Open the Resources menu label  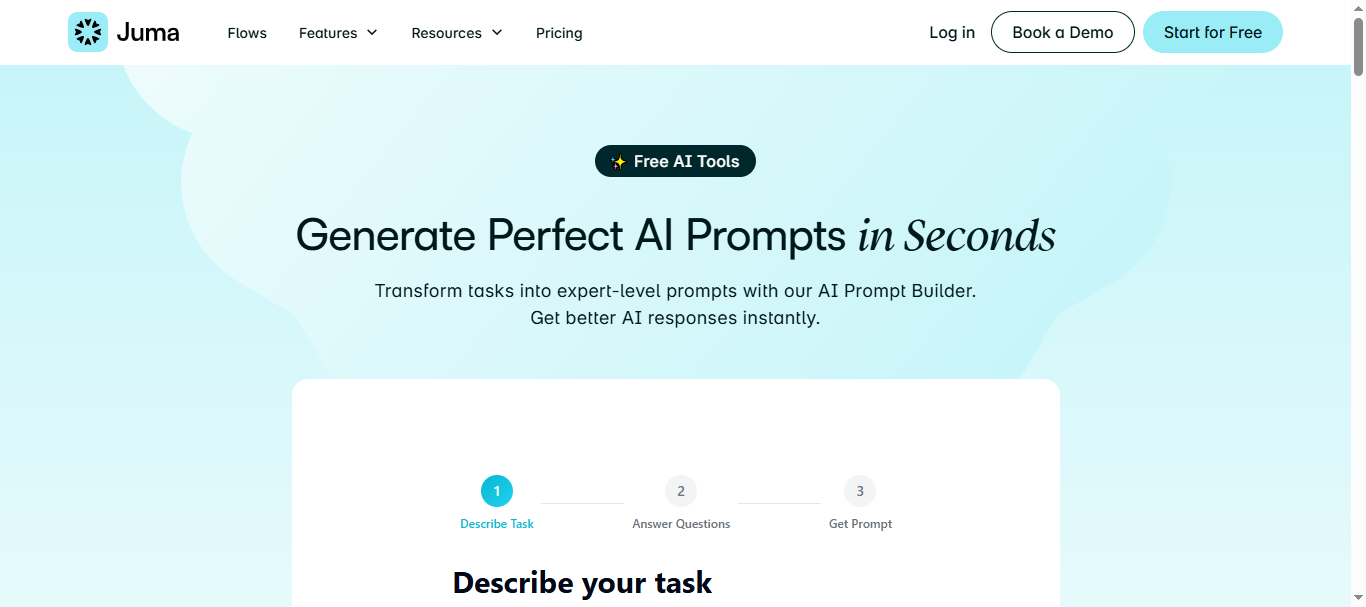(446, 33)
